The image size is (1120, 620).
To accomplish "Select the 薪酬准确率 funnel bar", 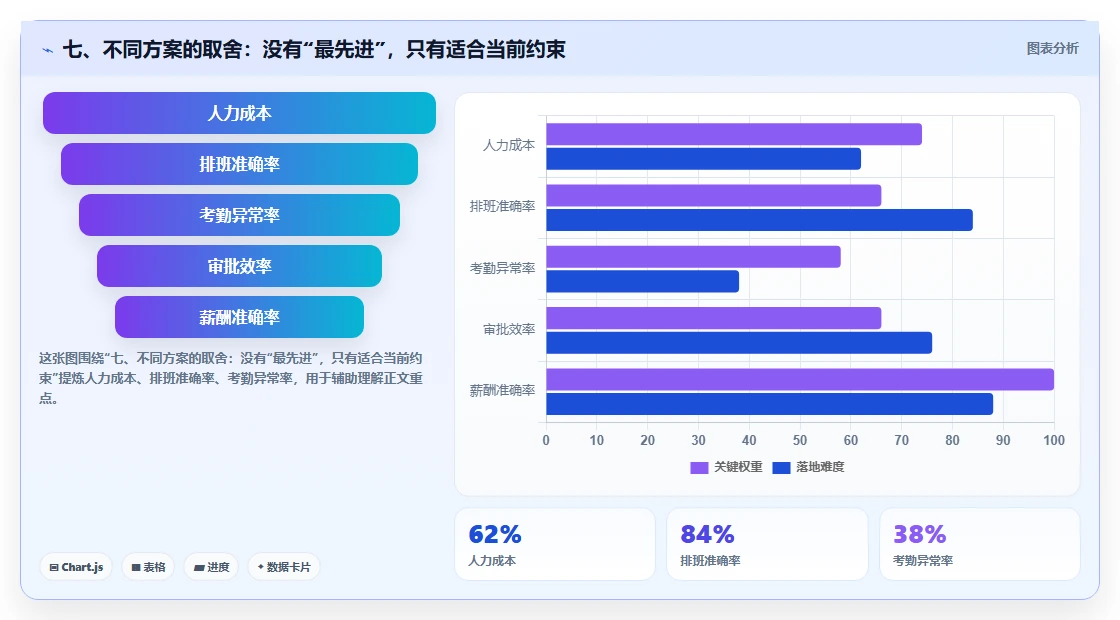I will click(x=239, y=317).
